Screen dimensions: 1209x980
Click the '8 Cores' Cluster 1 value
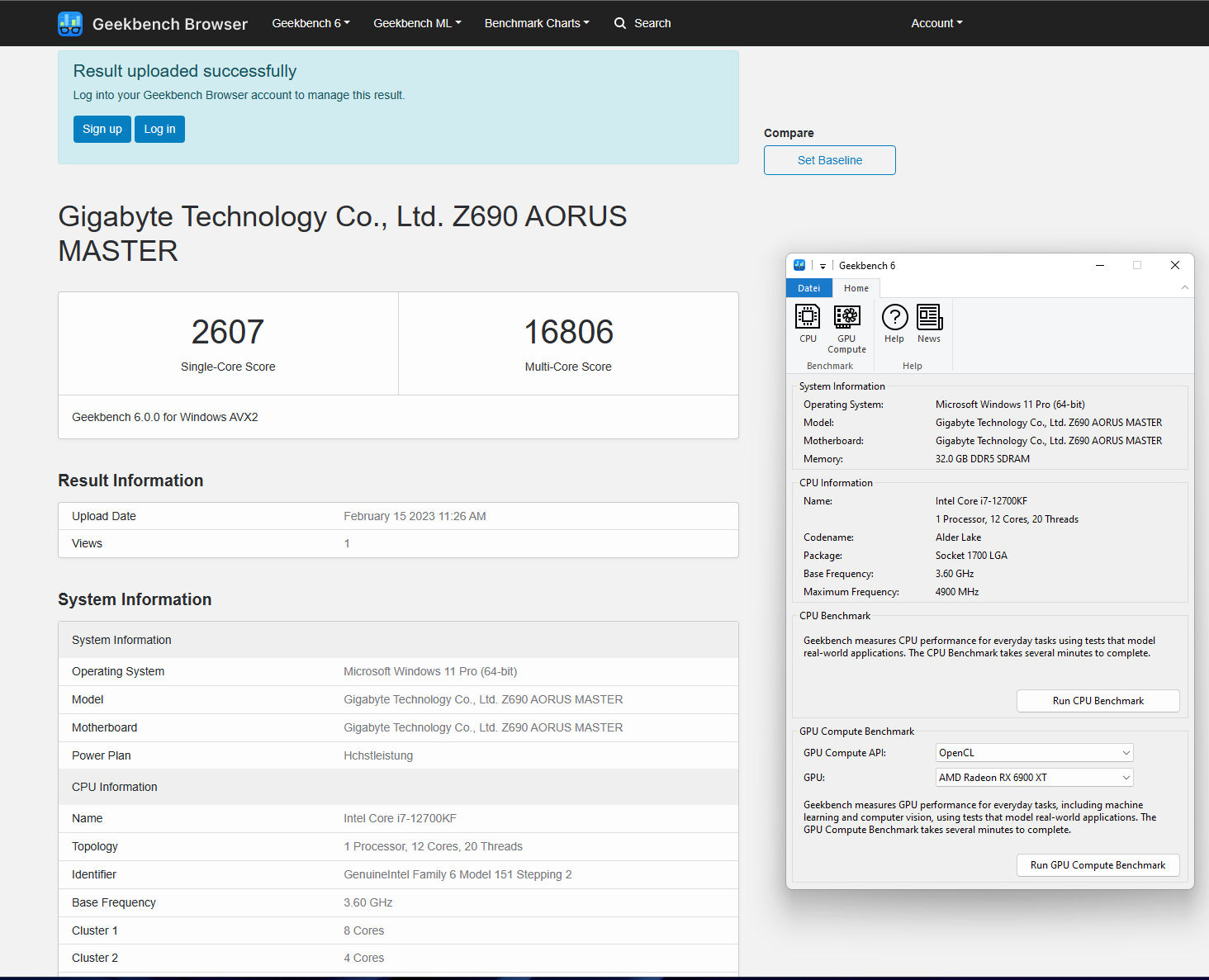(364, 930)
